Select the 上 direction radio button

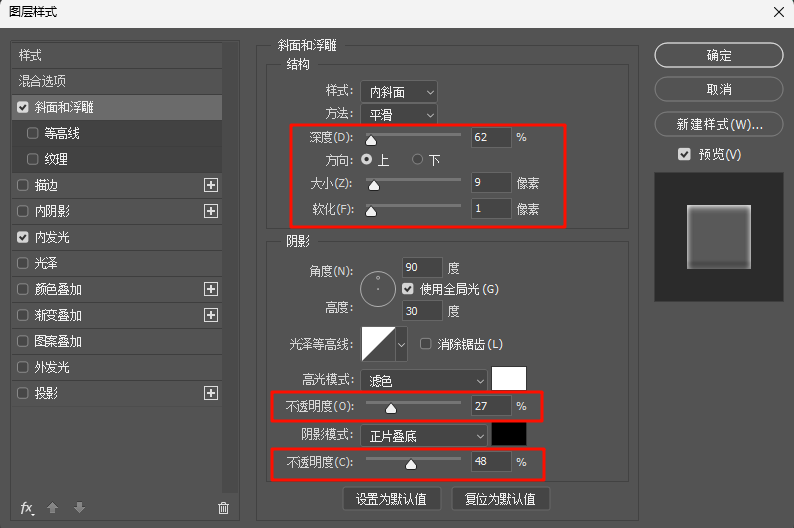tap(366, 159)
